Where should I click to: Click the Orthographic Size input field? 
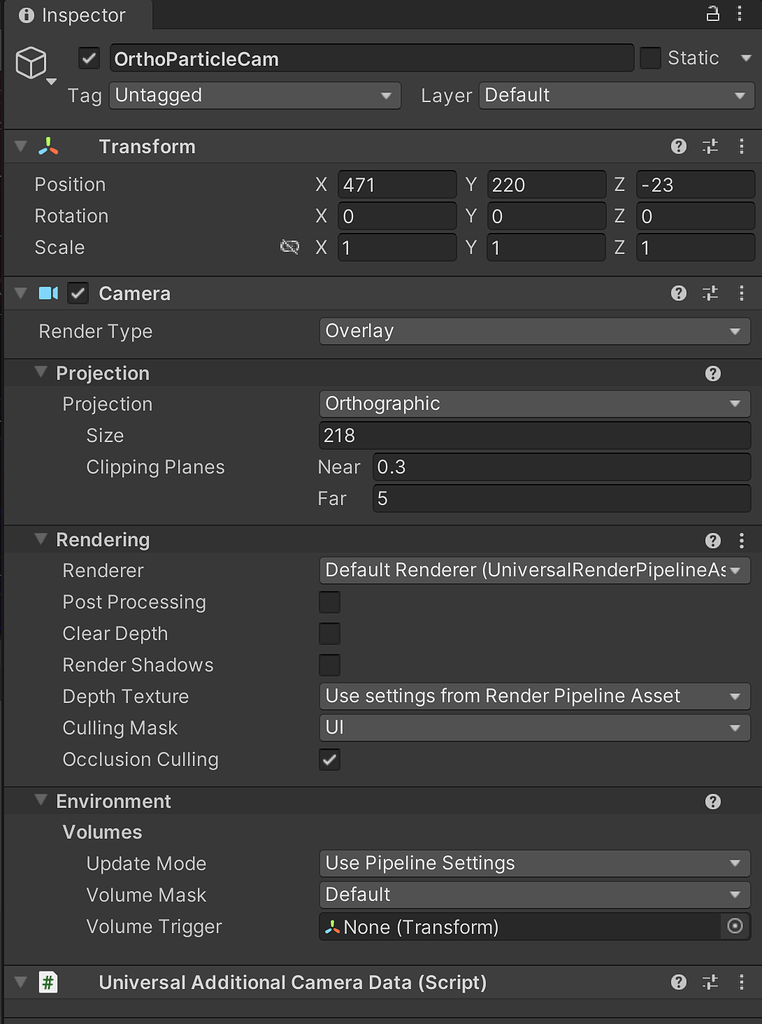[534, 435]
